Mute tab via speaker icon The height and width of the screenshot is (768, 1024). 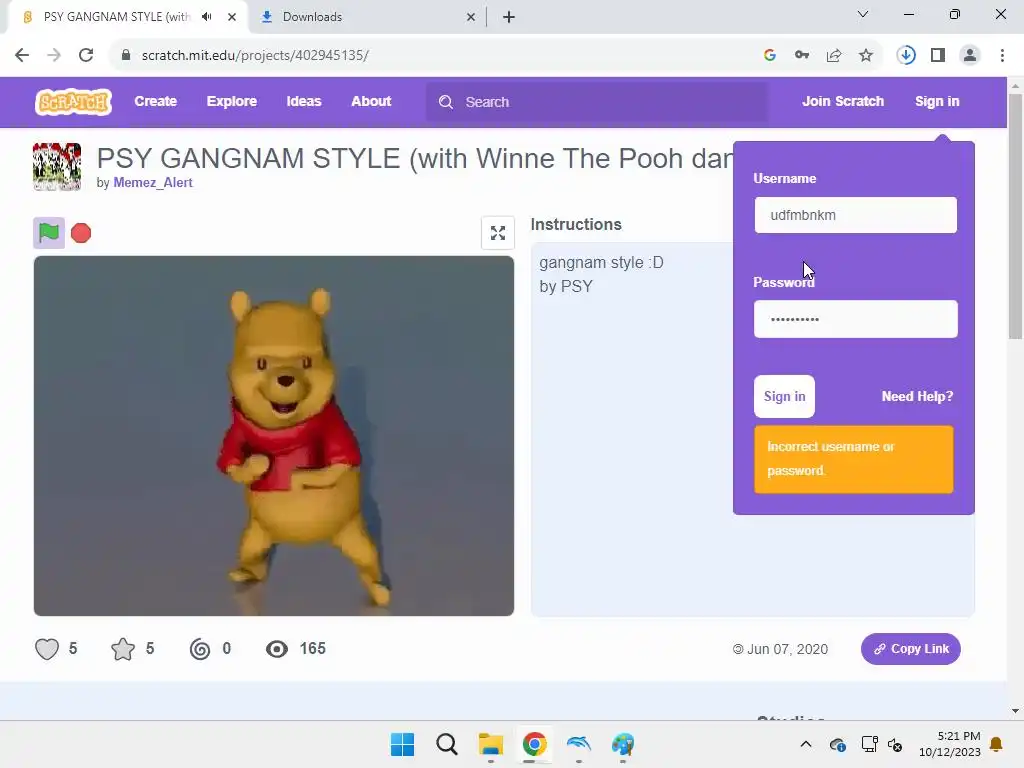207,17
